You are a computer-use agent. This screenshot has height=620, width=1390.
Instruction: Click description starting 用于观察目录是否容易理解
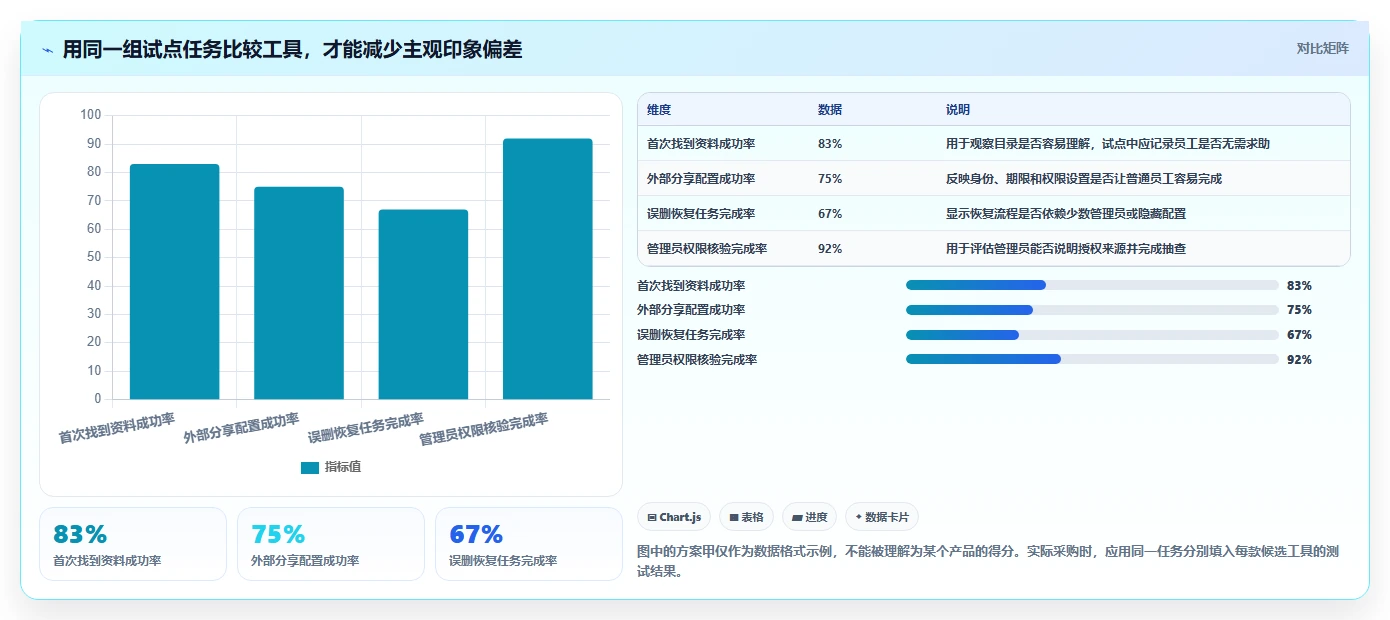1108,144
